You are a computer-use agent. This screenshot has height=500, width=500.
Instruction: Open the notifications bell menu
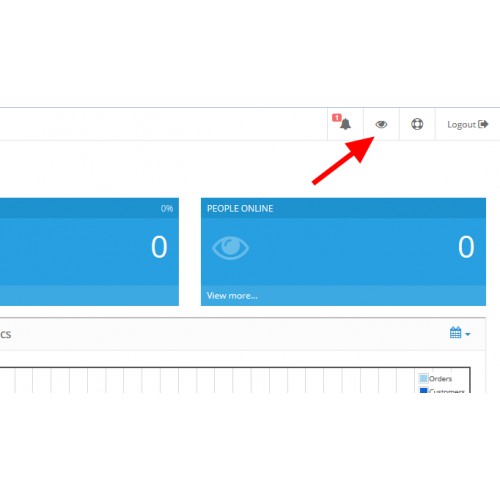pos(345,124)
